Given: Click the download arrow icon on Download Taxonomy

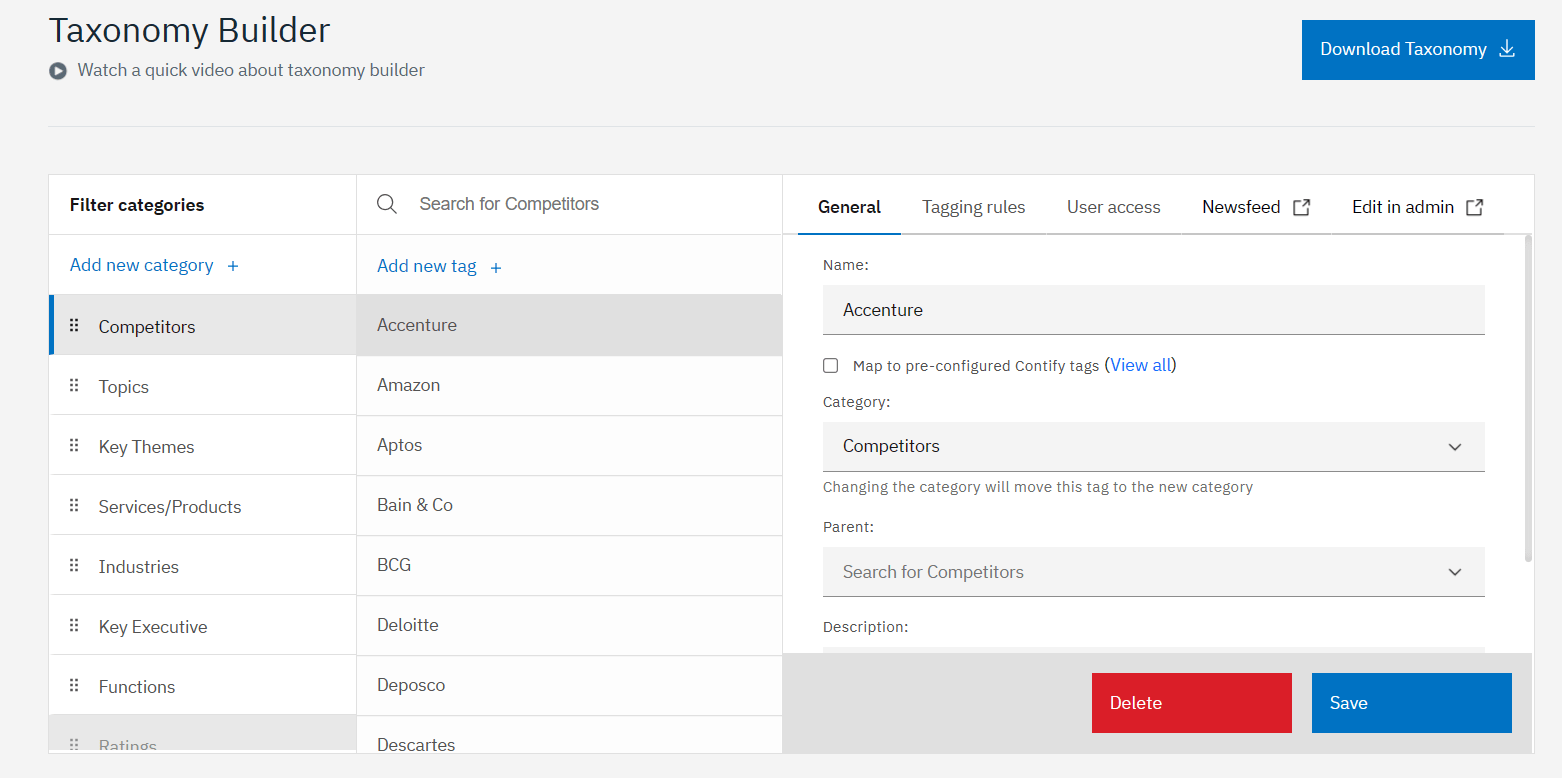Looking at the screenshot, I should pyautogui.click(x=1508, y=49).
